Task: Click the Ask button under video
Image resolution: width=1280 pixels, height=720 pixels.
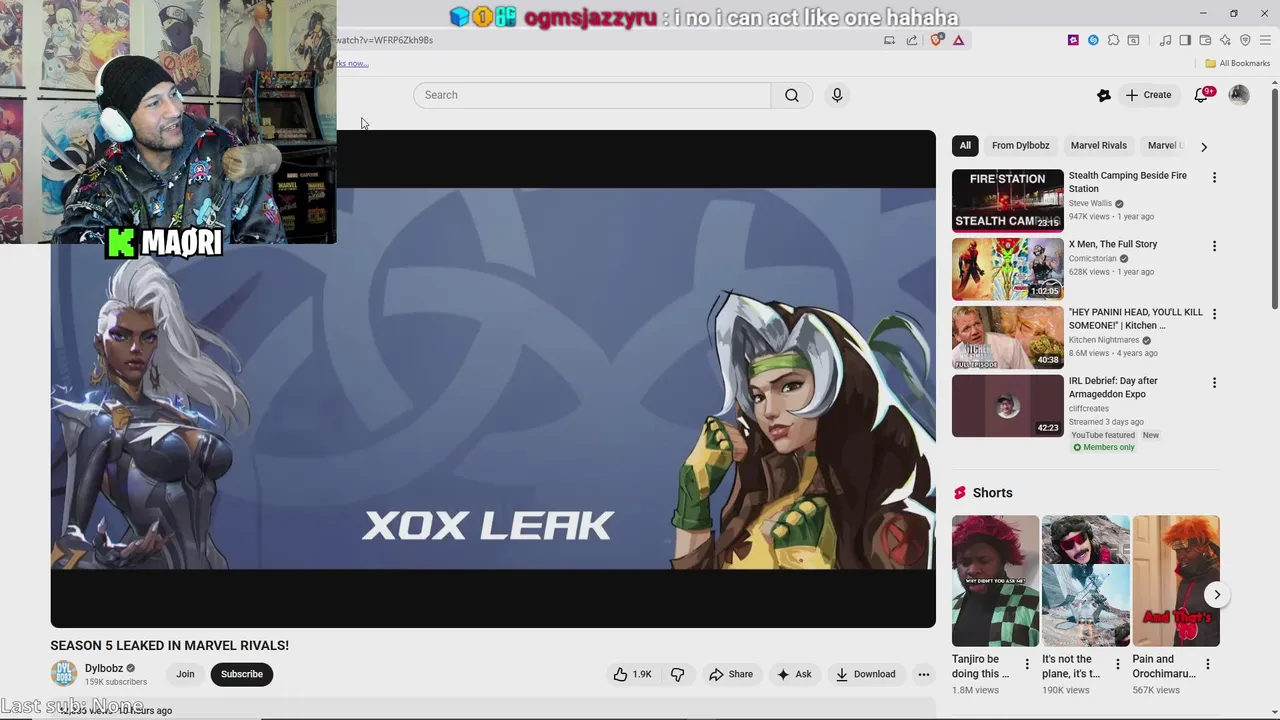Action: (x=794, y=674)
